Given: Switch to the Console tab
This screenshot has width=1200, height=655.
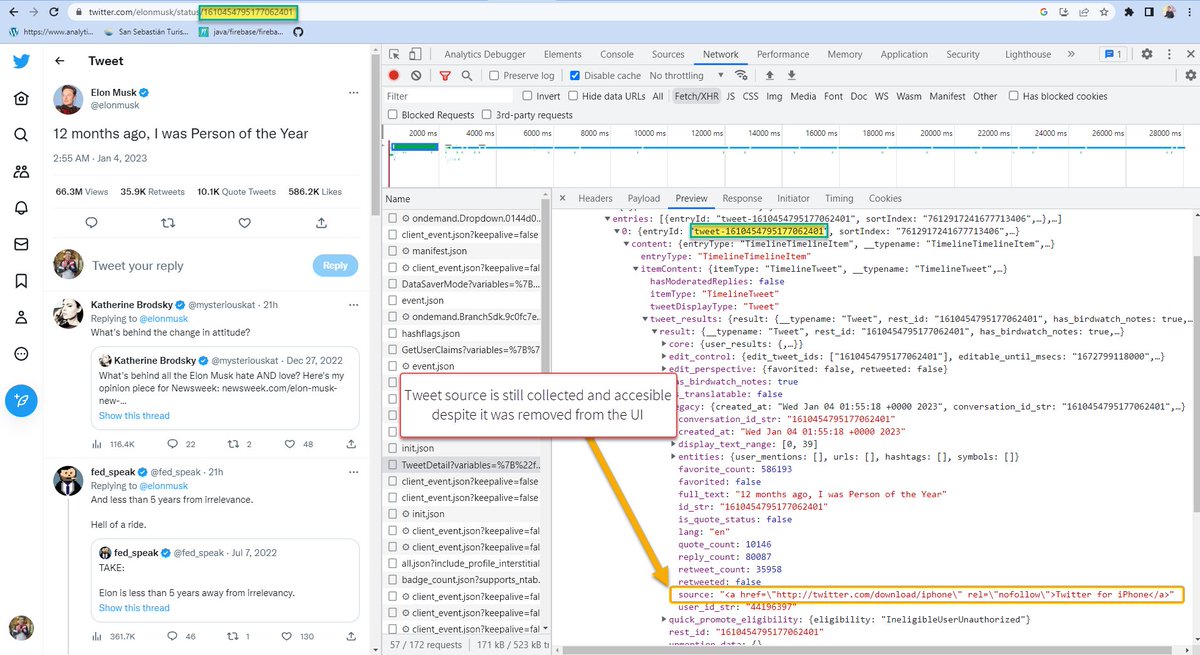Looking at the screenshot, I should (616, 54).
